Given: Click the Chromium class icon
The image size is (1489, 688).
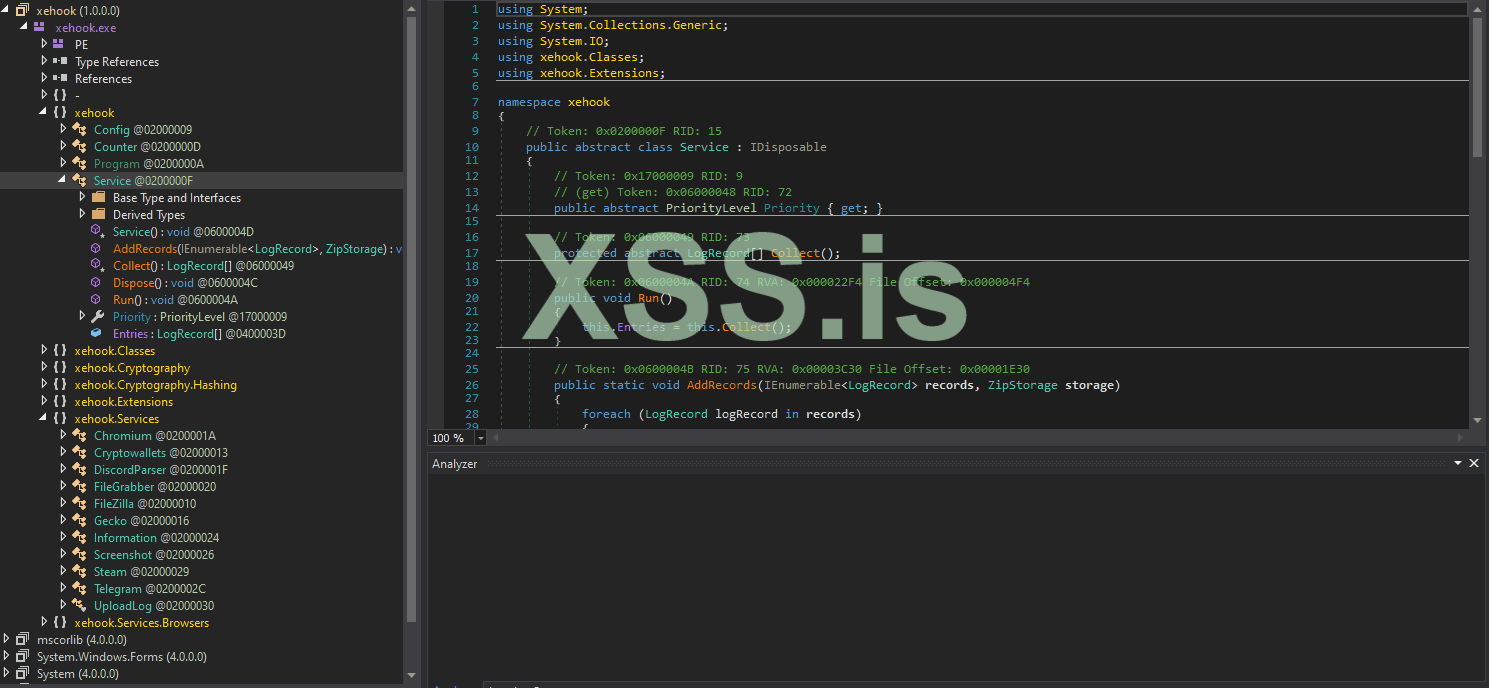Looking at the screenshot, I should (x=79, y=436).
